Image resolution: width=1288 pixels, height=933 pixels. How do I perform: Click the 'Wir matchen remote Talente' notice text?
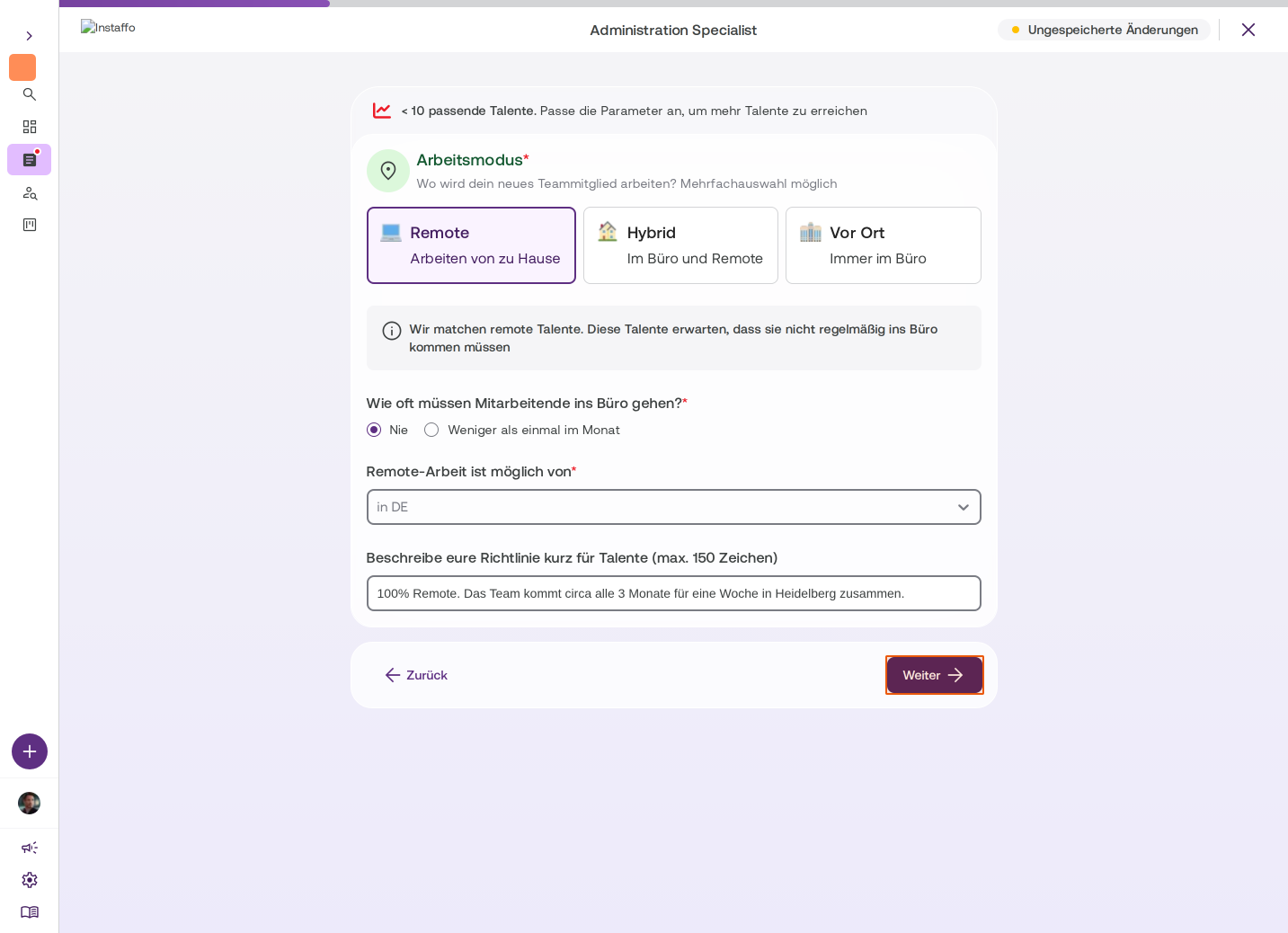(x=673, y=338)
